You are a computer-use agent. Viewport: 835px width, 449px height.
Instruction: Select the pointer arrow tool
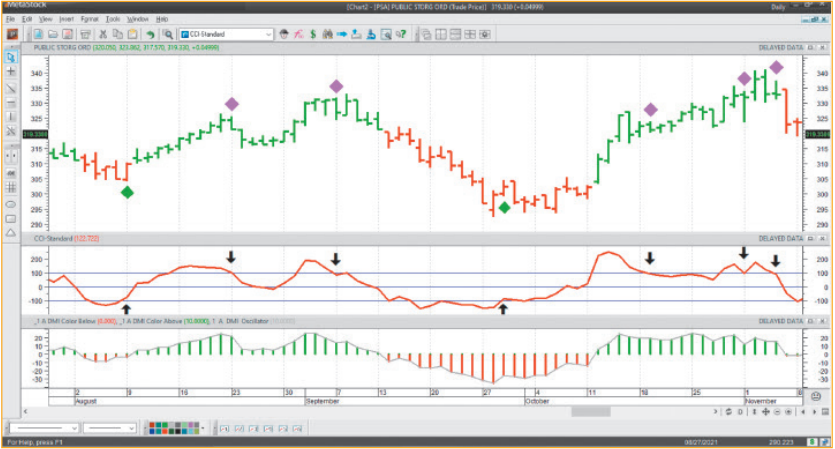coord(11,57)
